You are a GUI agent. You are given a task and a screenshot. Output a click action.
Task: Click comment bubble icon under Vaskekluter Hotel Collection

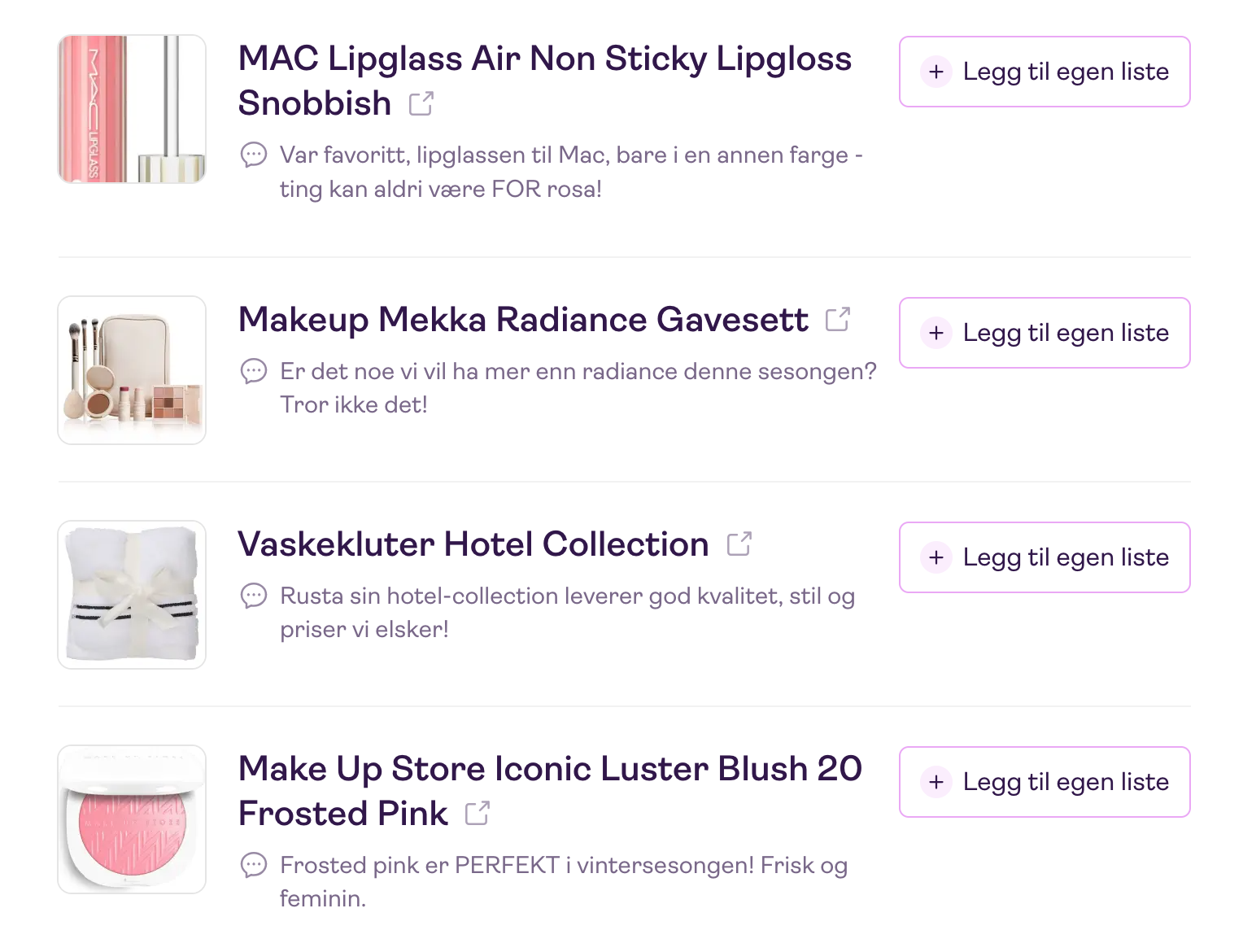[254, 596]
